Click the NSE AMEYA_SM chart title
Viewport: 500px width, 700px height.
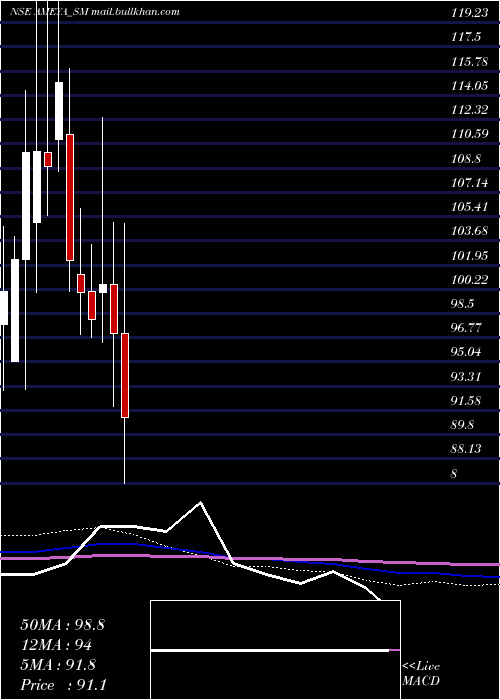[x=95, y=12]
